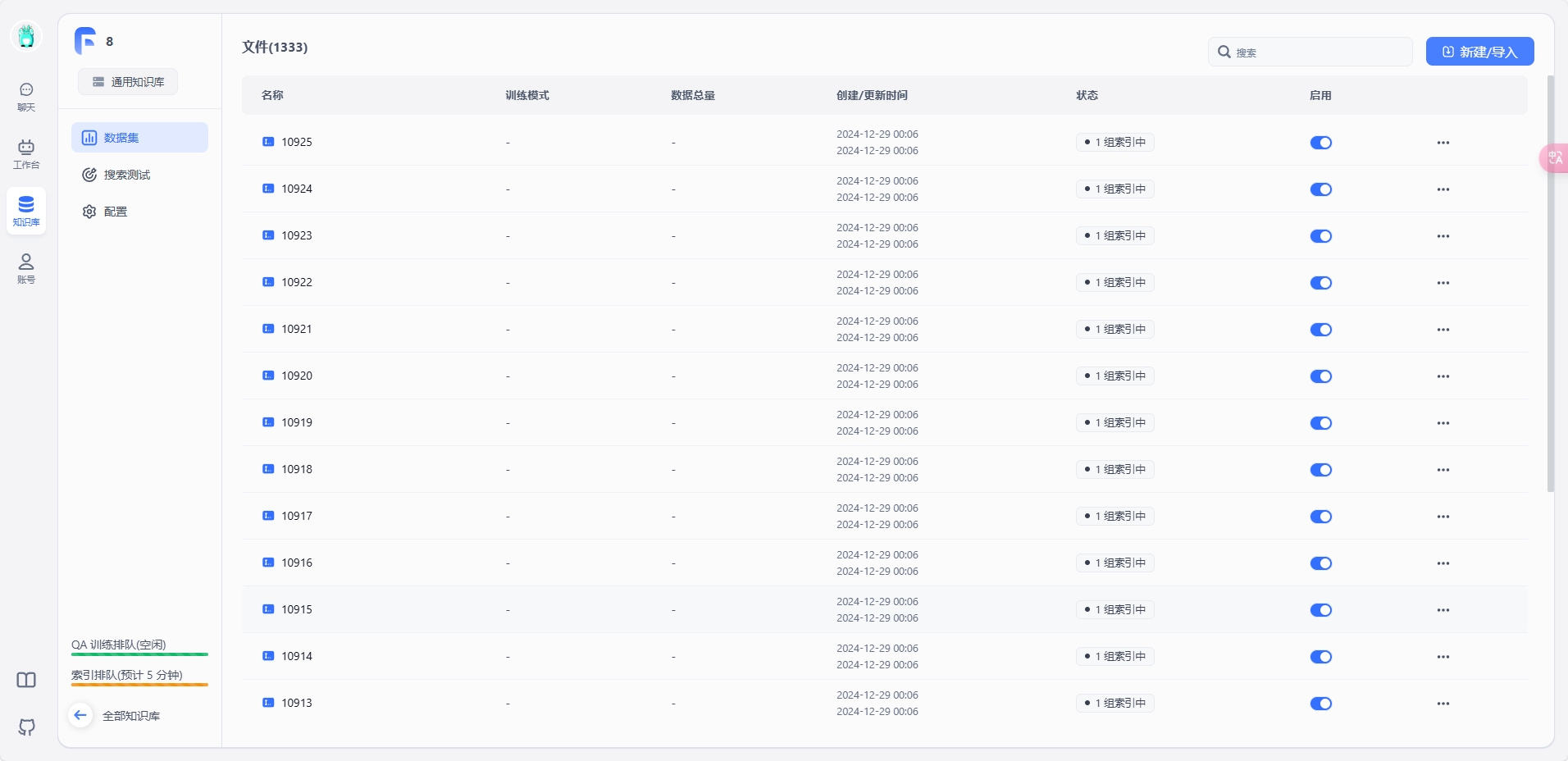Select the 数据集 (Dataset) tab
This screenshot has height=761, width=1568.
coord(139,138)
